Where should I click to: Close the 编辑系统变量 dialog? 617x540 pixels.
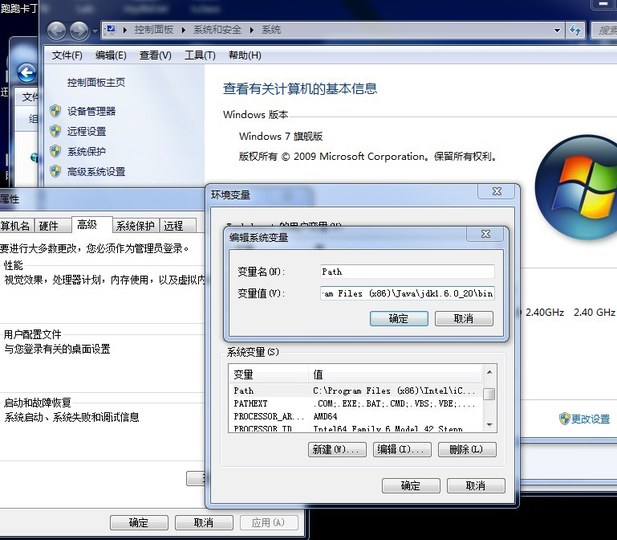(x=486, y=234)
